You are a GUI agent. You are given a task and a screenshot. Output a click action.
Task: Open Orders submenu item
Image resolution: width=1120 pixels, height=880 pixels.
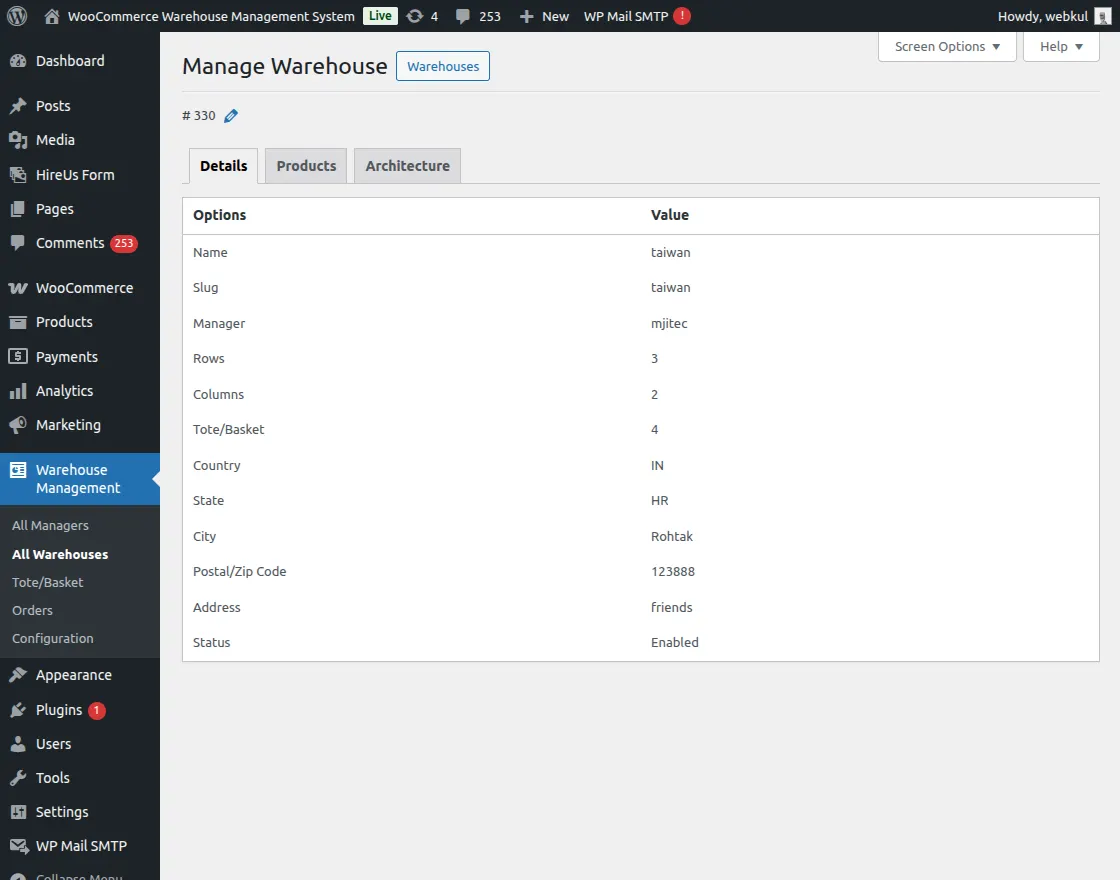pos(32,611)
